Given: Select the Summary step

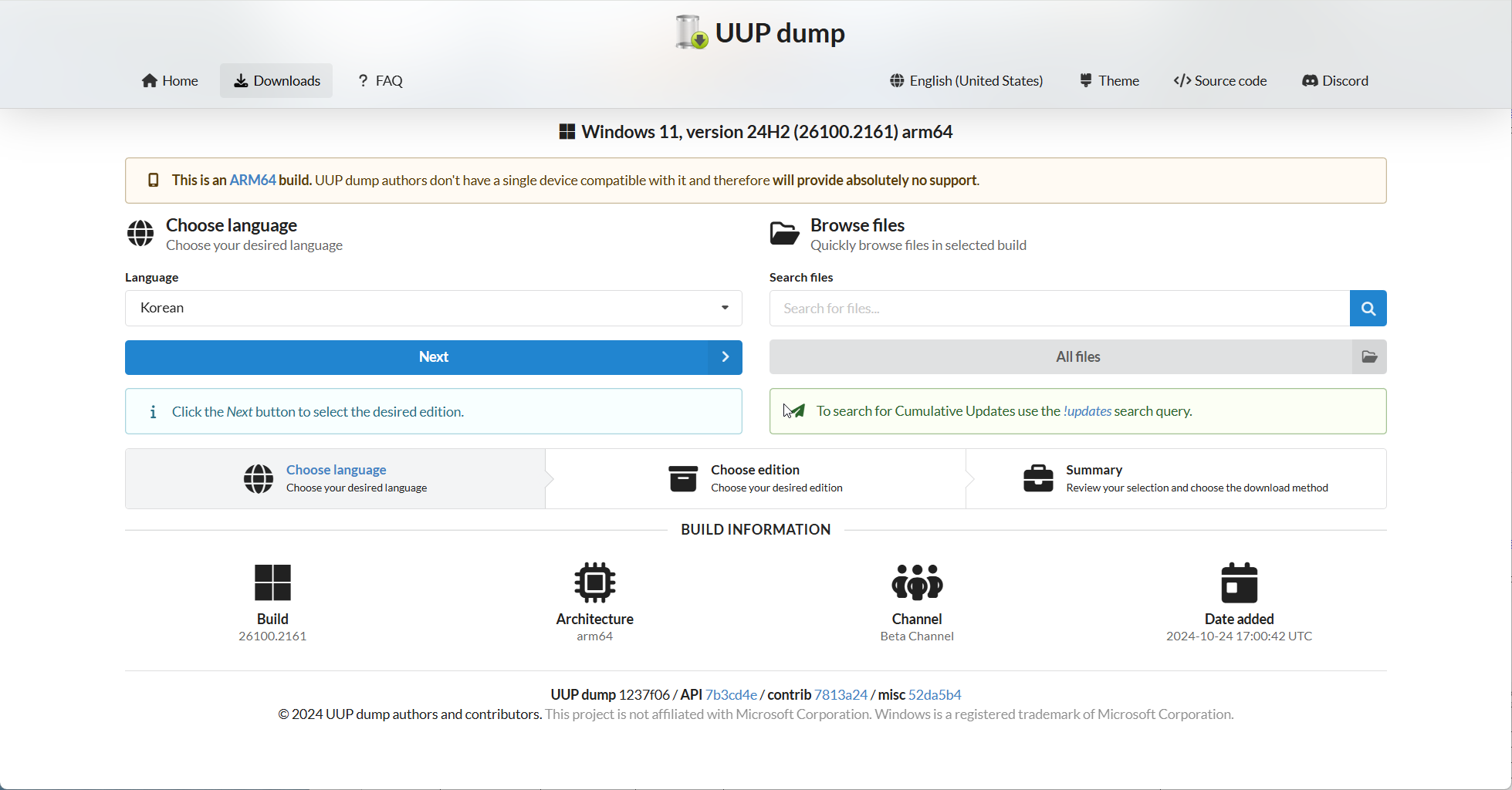Looking at the screenshot, I should coord(1176,478).
